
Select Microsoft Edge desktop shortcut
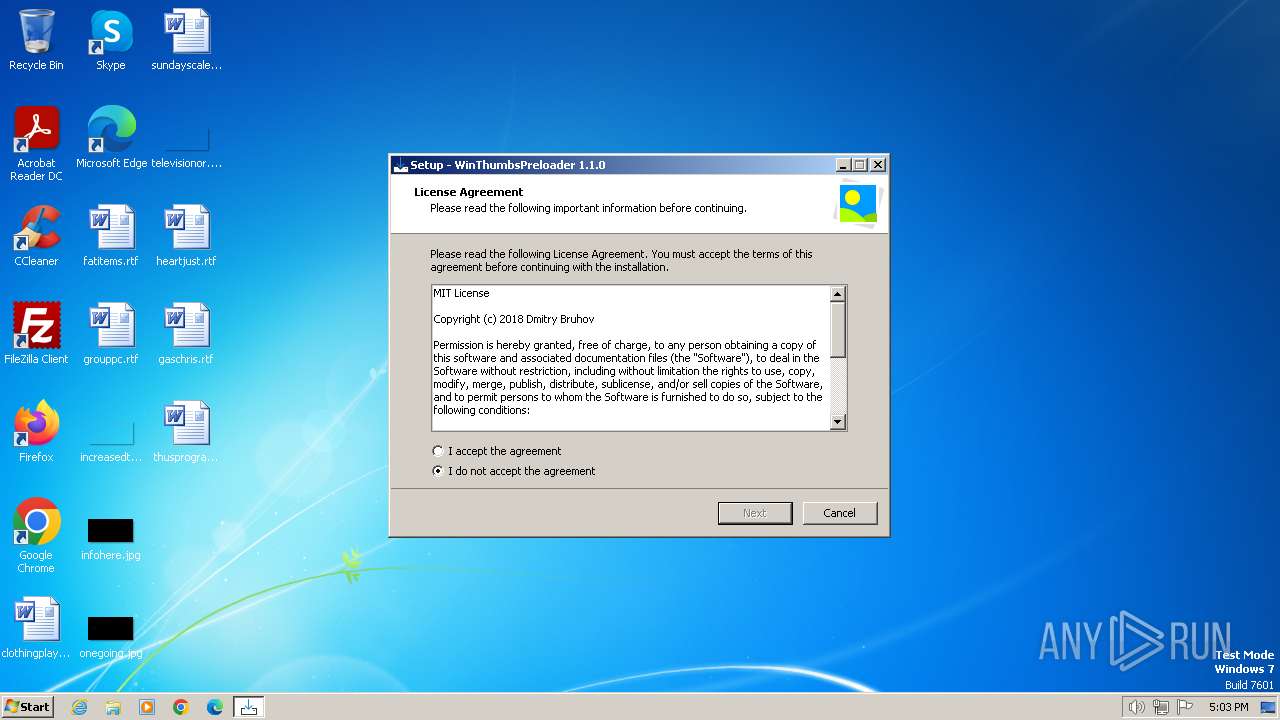click(111, 138)
